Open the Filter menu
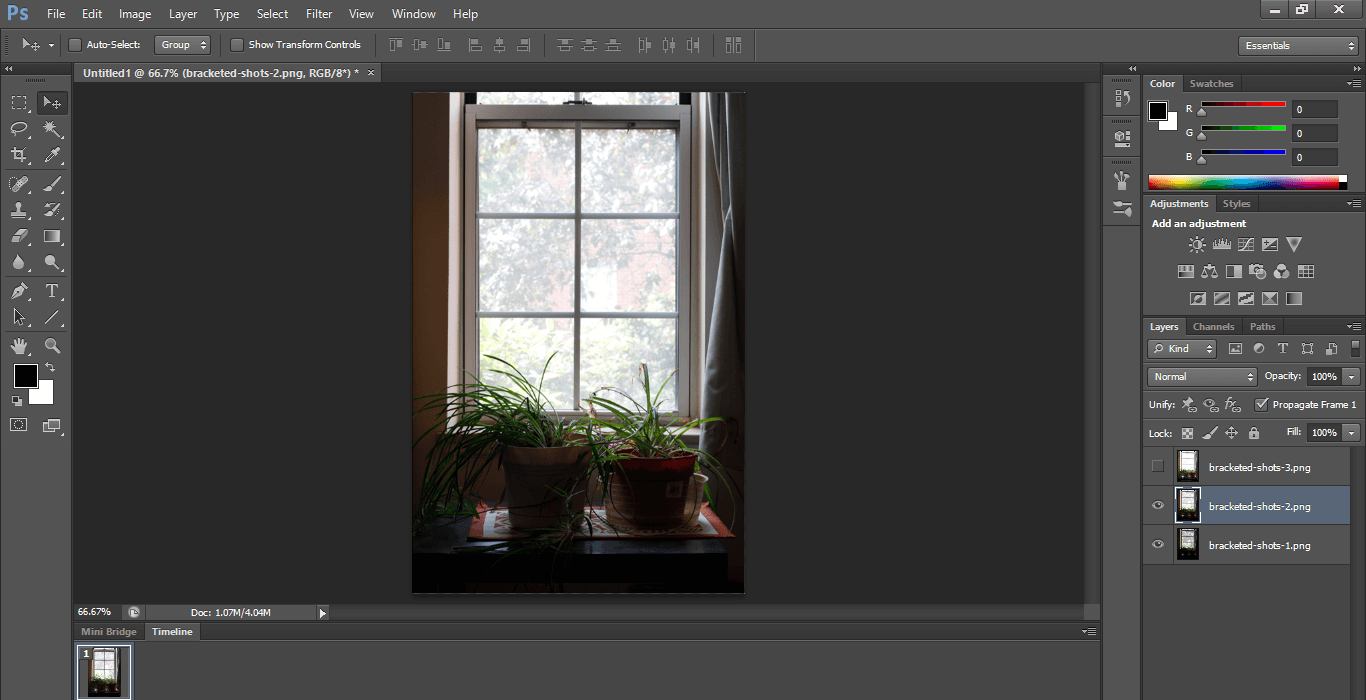Viewport: 1366px width, 700px height. [x=319, y=14]
